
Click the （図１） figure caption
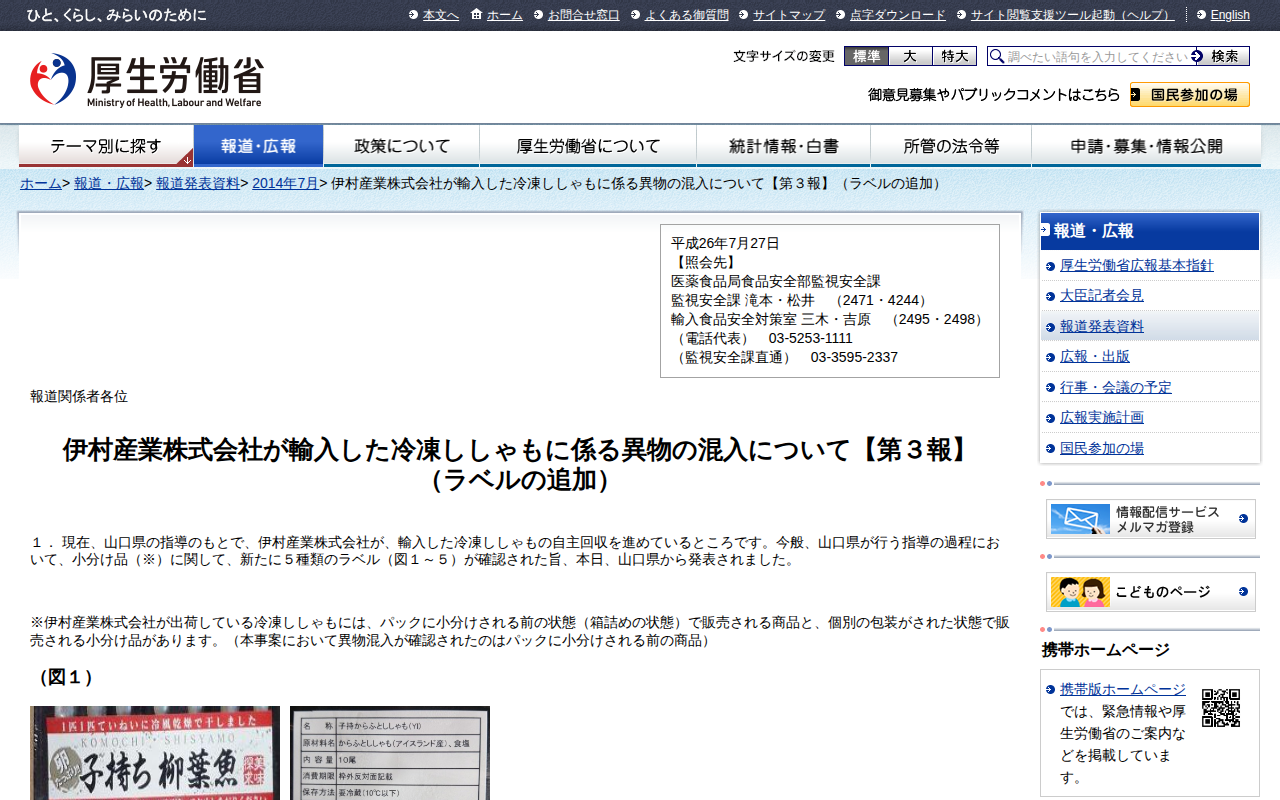(66, 677)
